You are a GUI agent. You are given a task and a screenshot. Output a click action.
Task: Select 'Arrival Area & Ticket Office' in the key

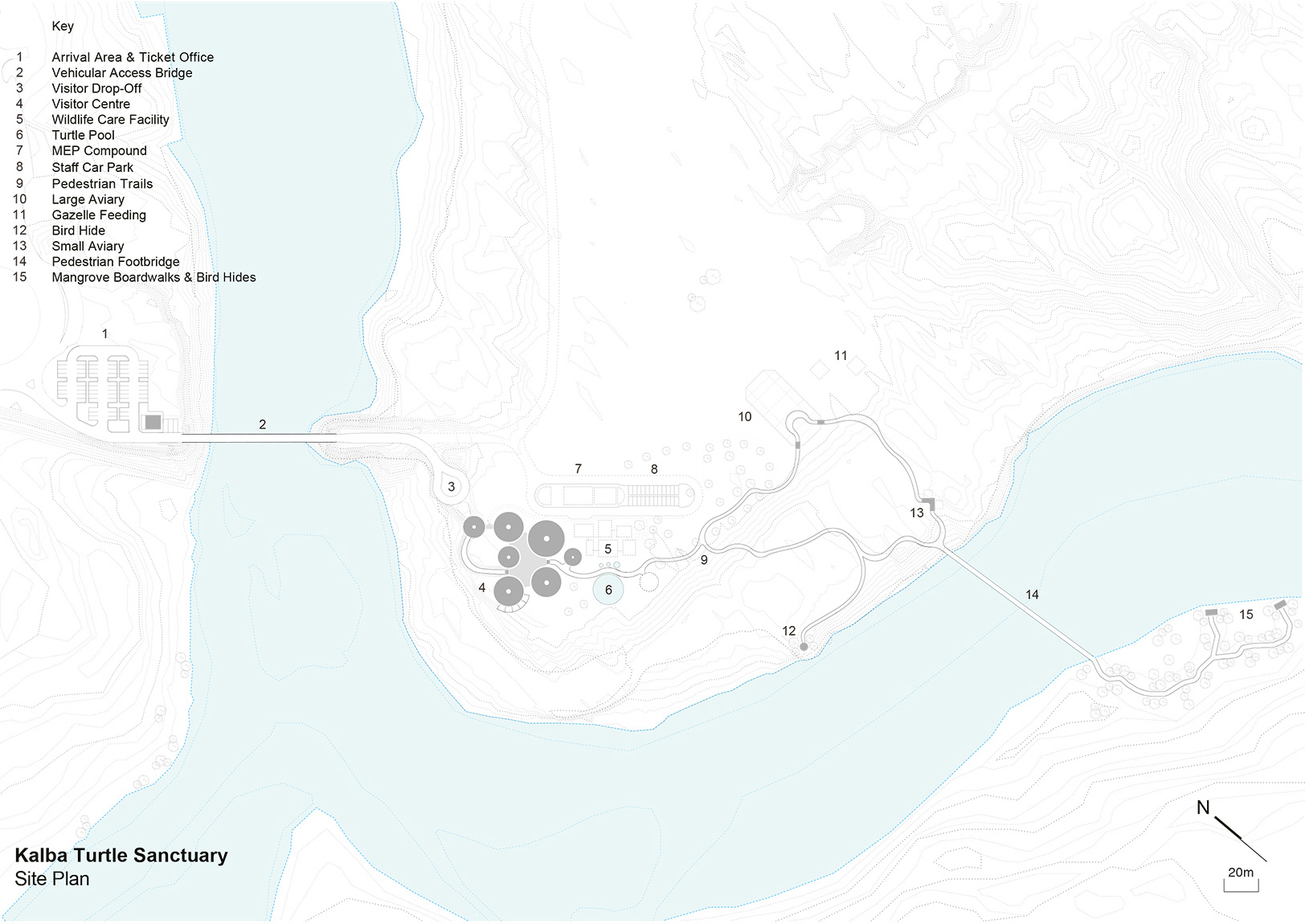coord(133,57)
